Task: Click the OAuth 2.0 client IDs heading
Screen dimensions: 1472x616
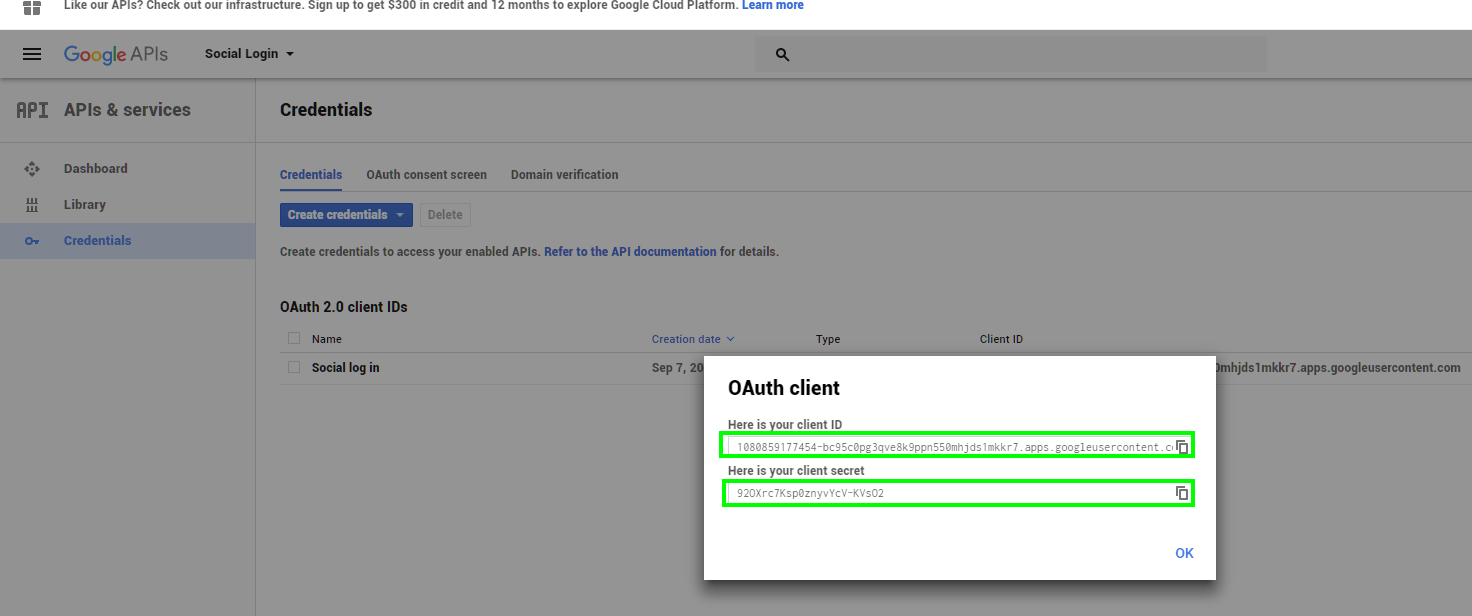Action: point(344,307)
